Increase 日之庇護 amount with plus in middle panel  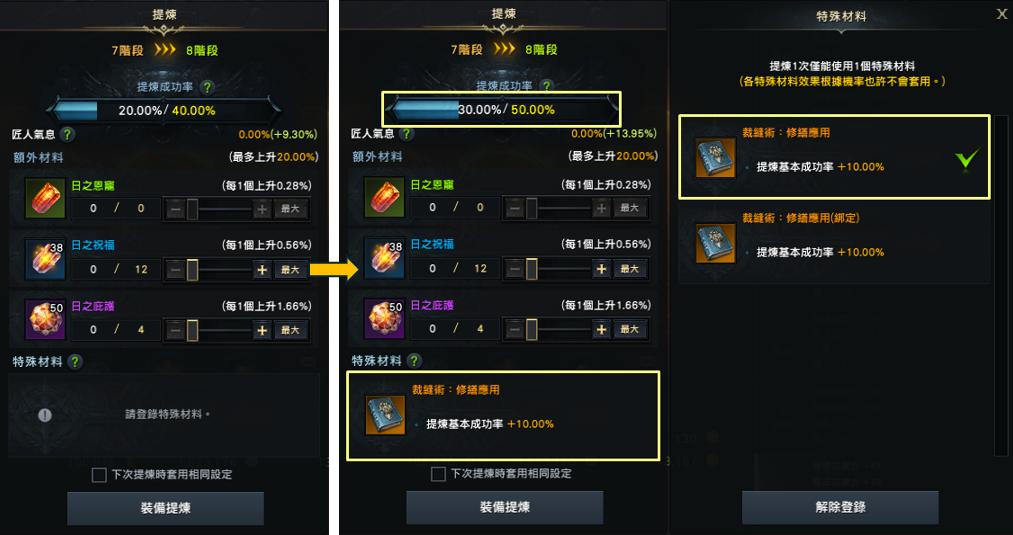click(601, 330)
